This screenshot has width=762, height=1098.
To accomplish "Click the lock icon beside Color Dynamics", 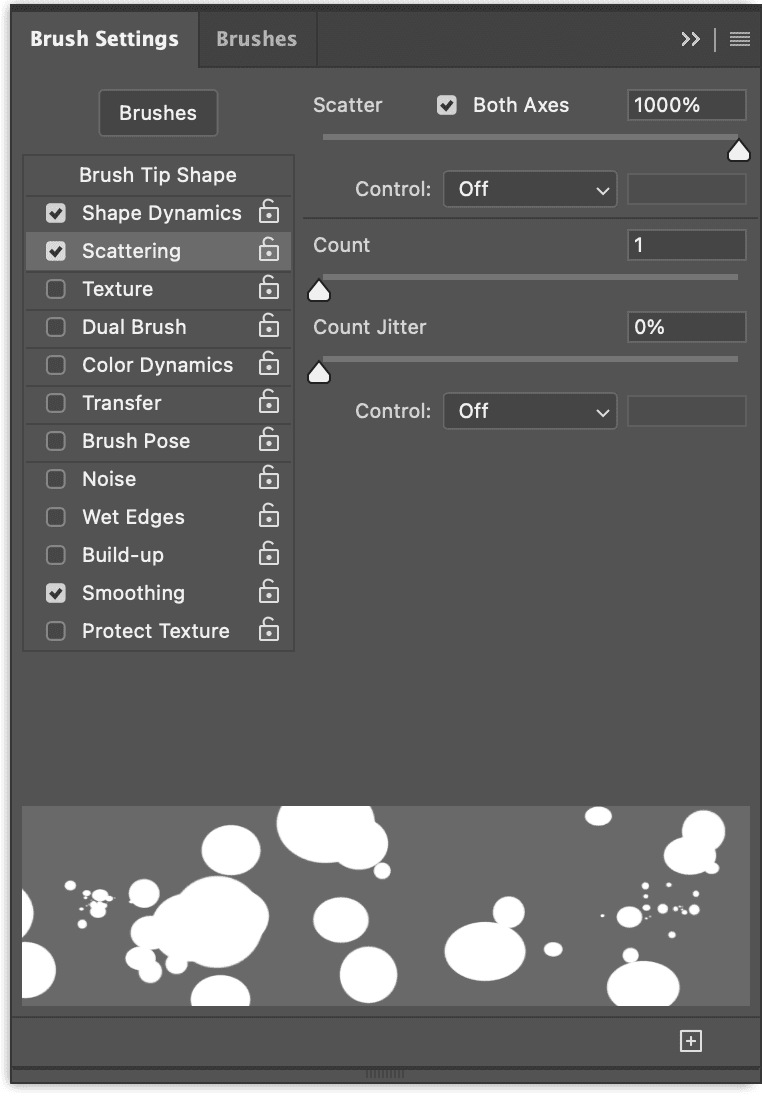I will click(x=268, y=365).
